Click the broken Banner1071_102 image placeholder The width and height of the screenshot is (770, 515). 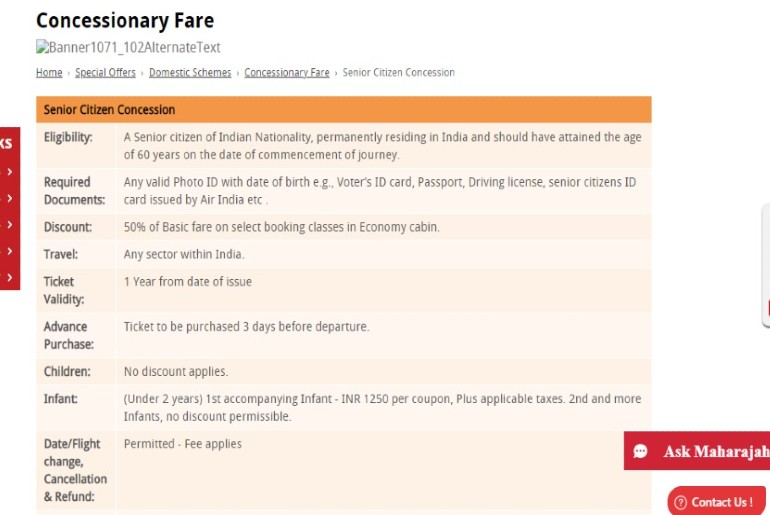(128, 47)
